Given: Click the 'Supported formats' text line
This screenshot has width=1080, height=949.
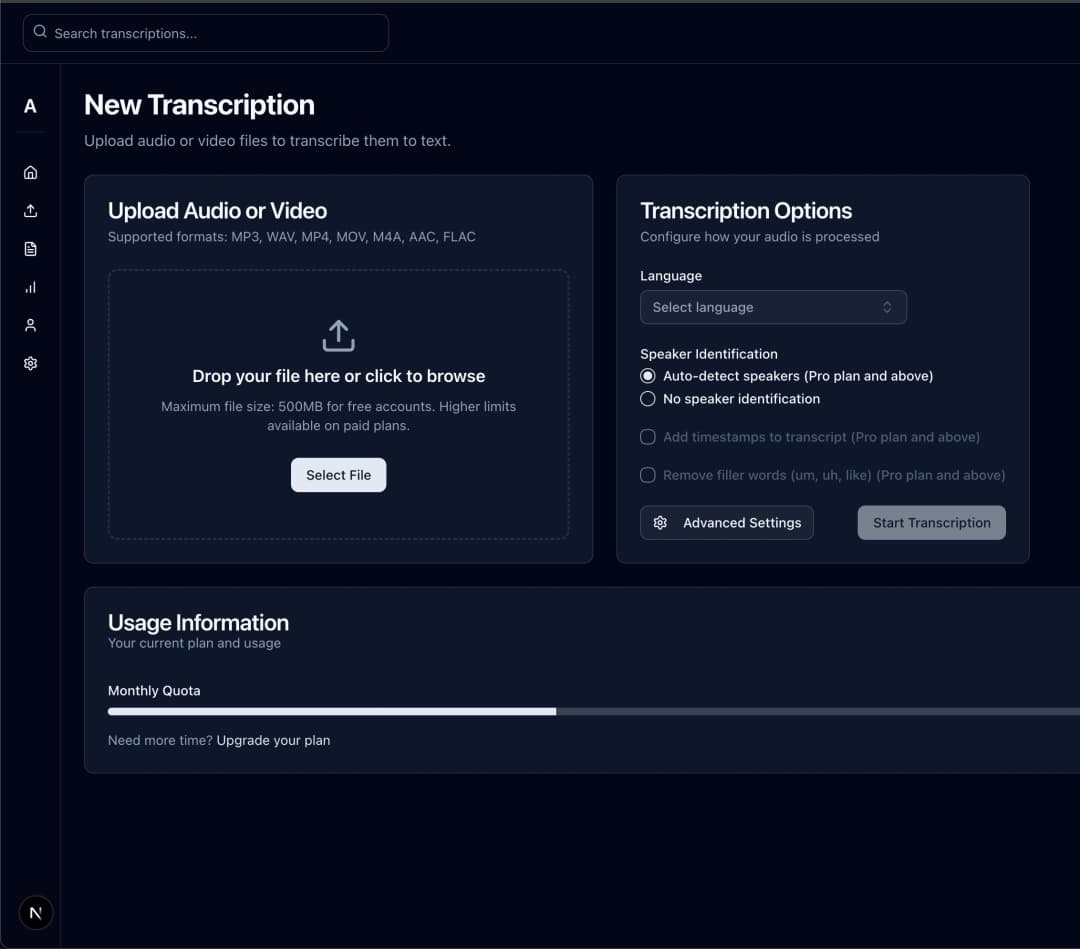Looking at the screenshot, I should click(291, 237).
